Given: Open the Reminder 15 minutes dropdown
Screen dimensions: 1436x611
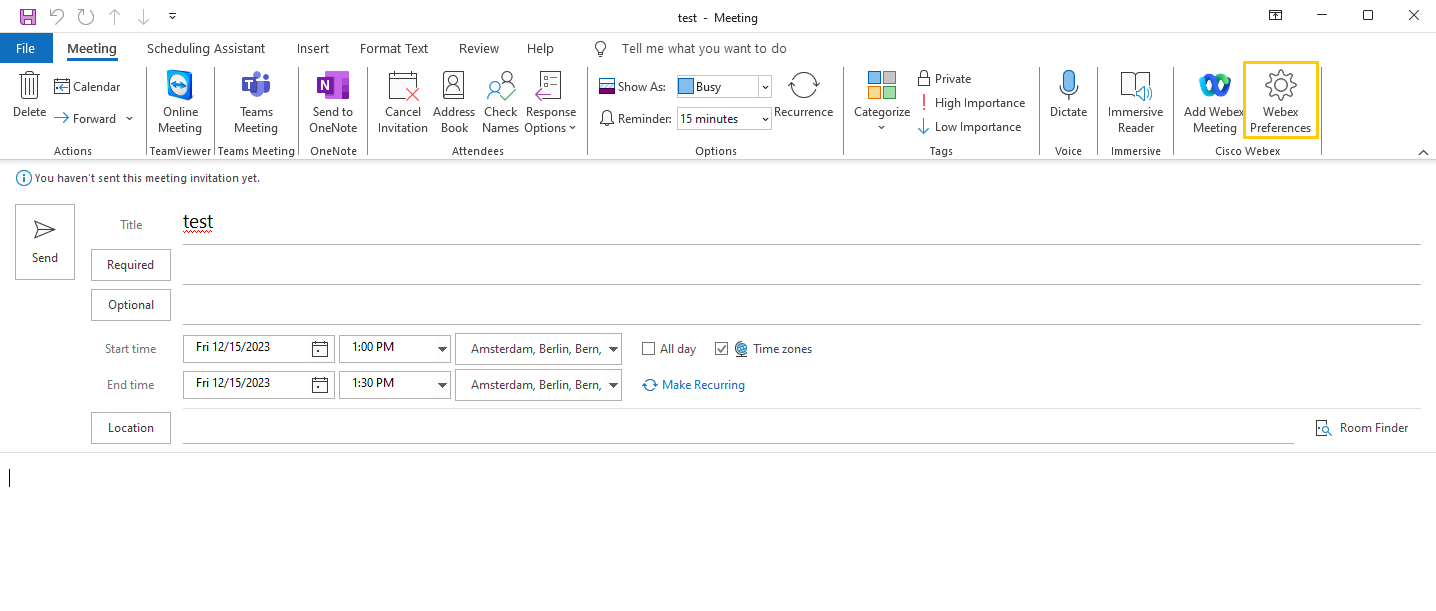Looking at the screenshot, I should pos(765,119).
